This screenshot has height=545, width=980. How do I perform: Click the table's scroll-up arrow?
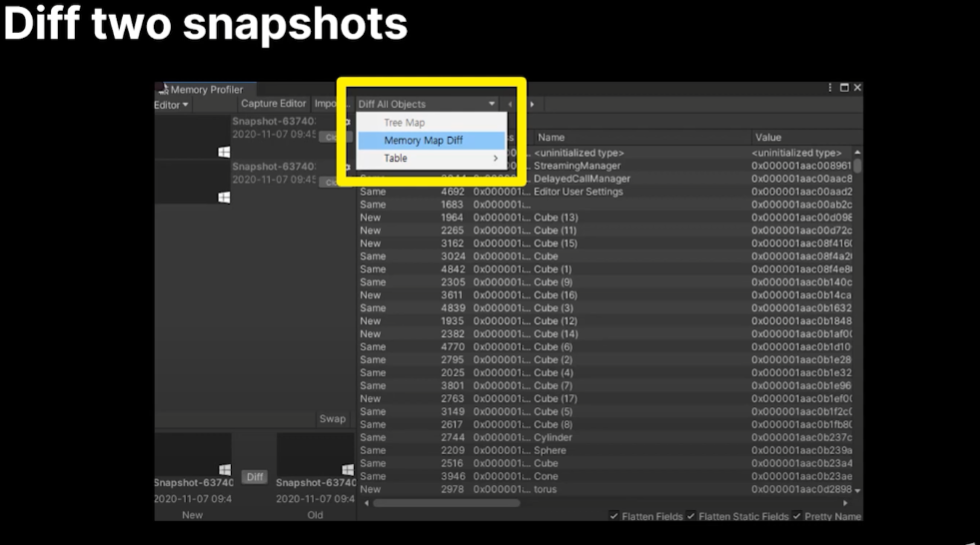coord(858,152)
